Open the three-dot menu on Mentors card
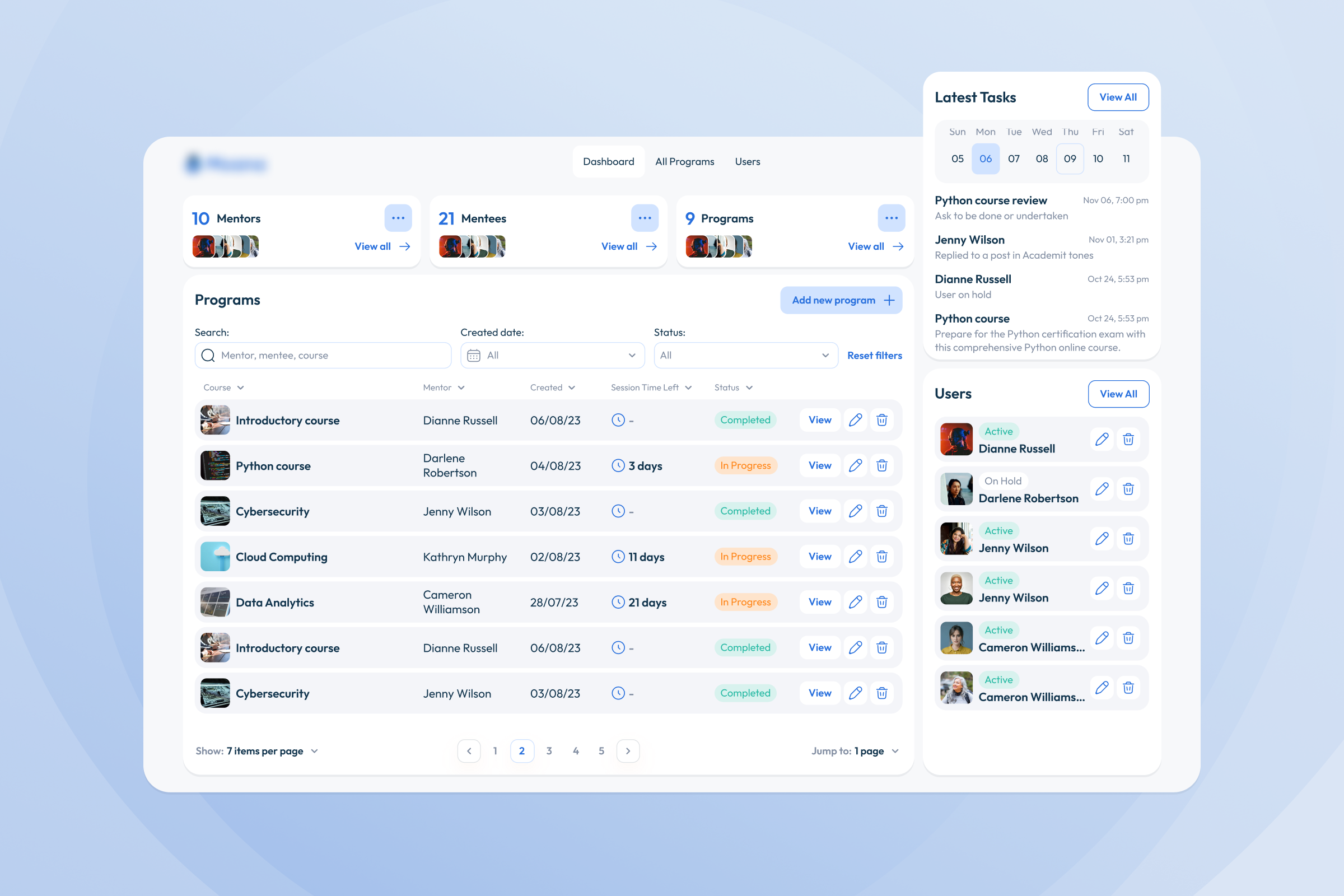1344x896 pixels. click(x=398, y=218)
